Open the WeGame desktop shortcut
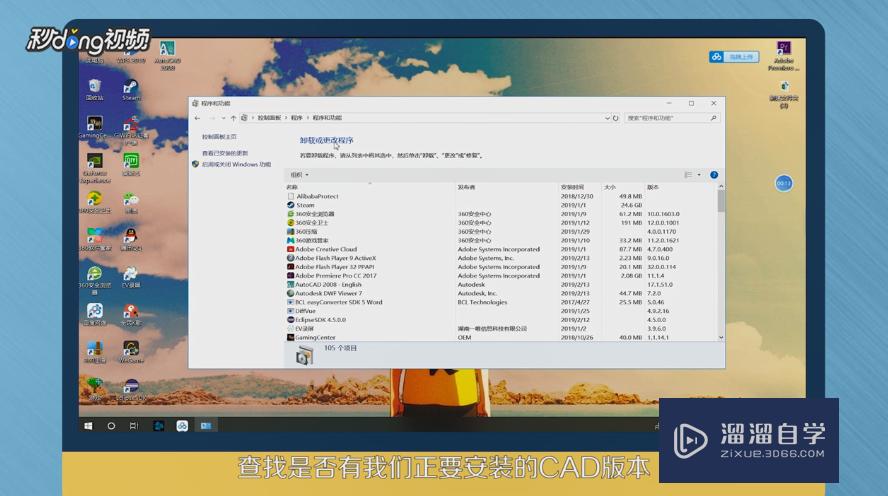 pyautogui.click(x=131, y=351)
